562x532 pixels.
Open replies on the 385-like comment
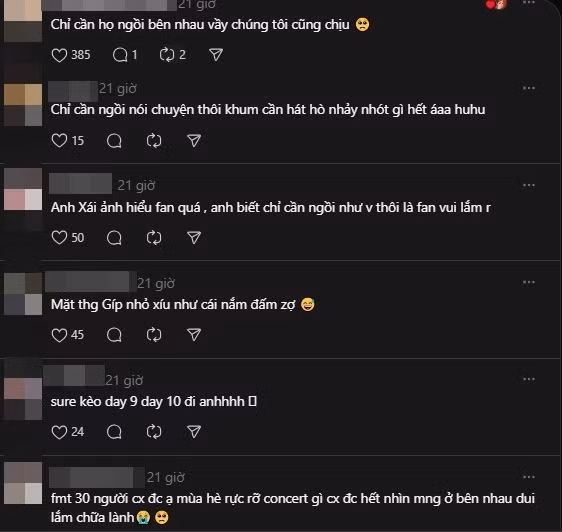[120, 55]
